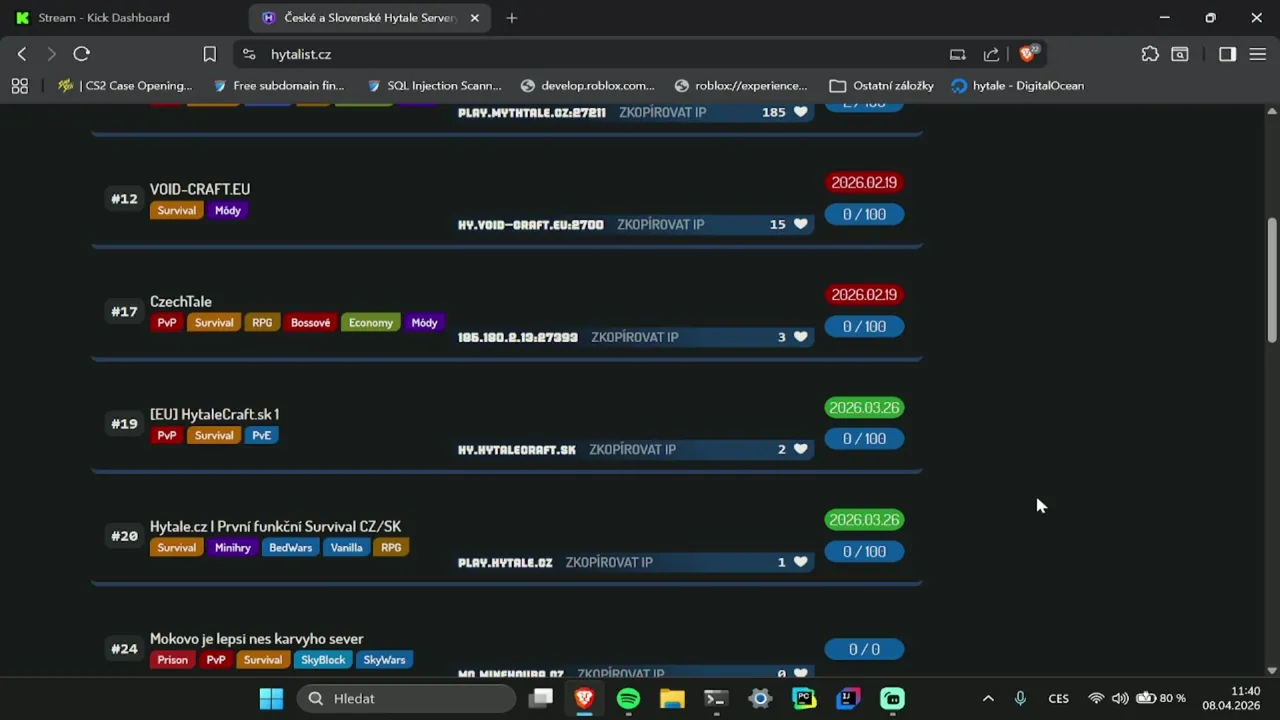Copy IP for play.hytale.cz server
This screenshot has height=720, width=1280.
tap(609, 562)
